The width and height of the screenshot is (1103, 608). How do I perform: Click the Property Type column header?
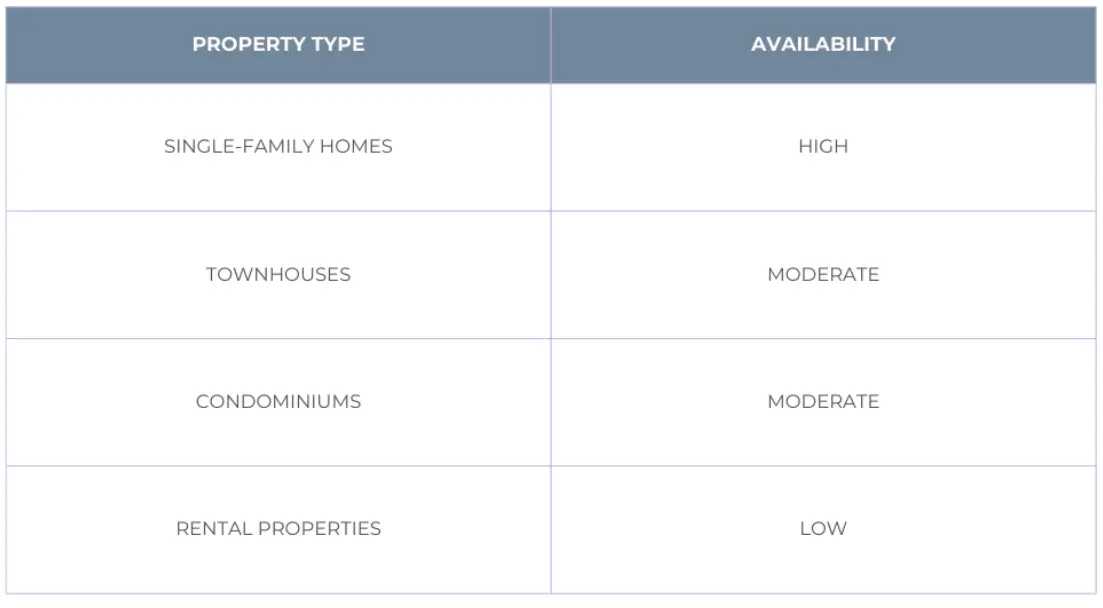click(278, 44)
